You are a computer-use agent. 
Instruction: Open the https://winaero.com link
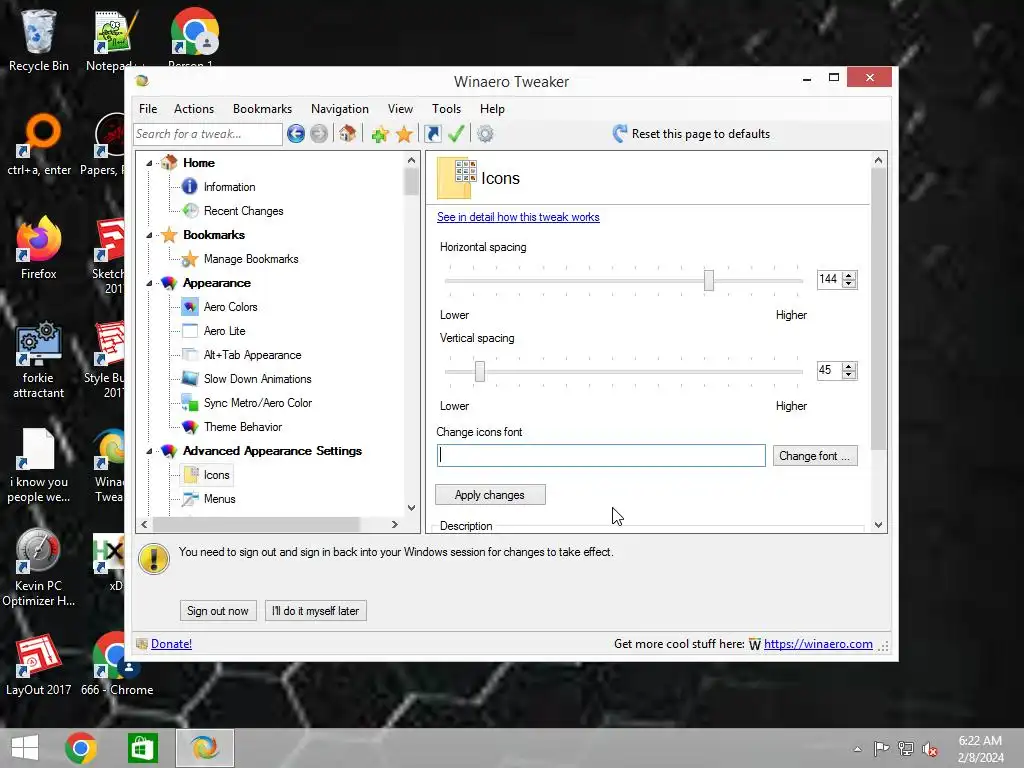(818, 644)
